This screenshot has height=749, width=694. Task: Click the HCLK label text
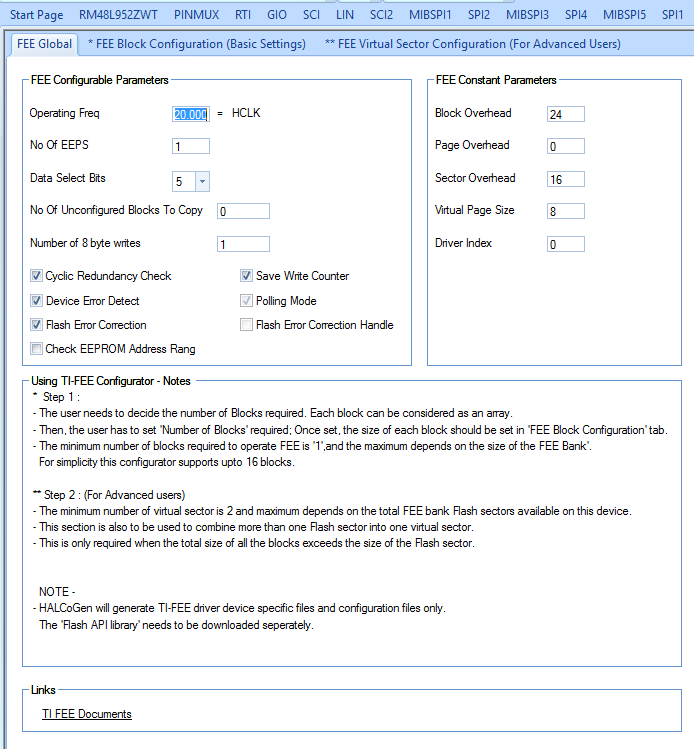[246, 113]
